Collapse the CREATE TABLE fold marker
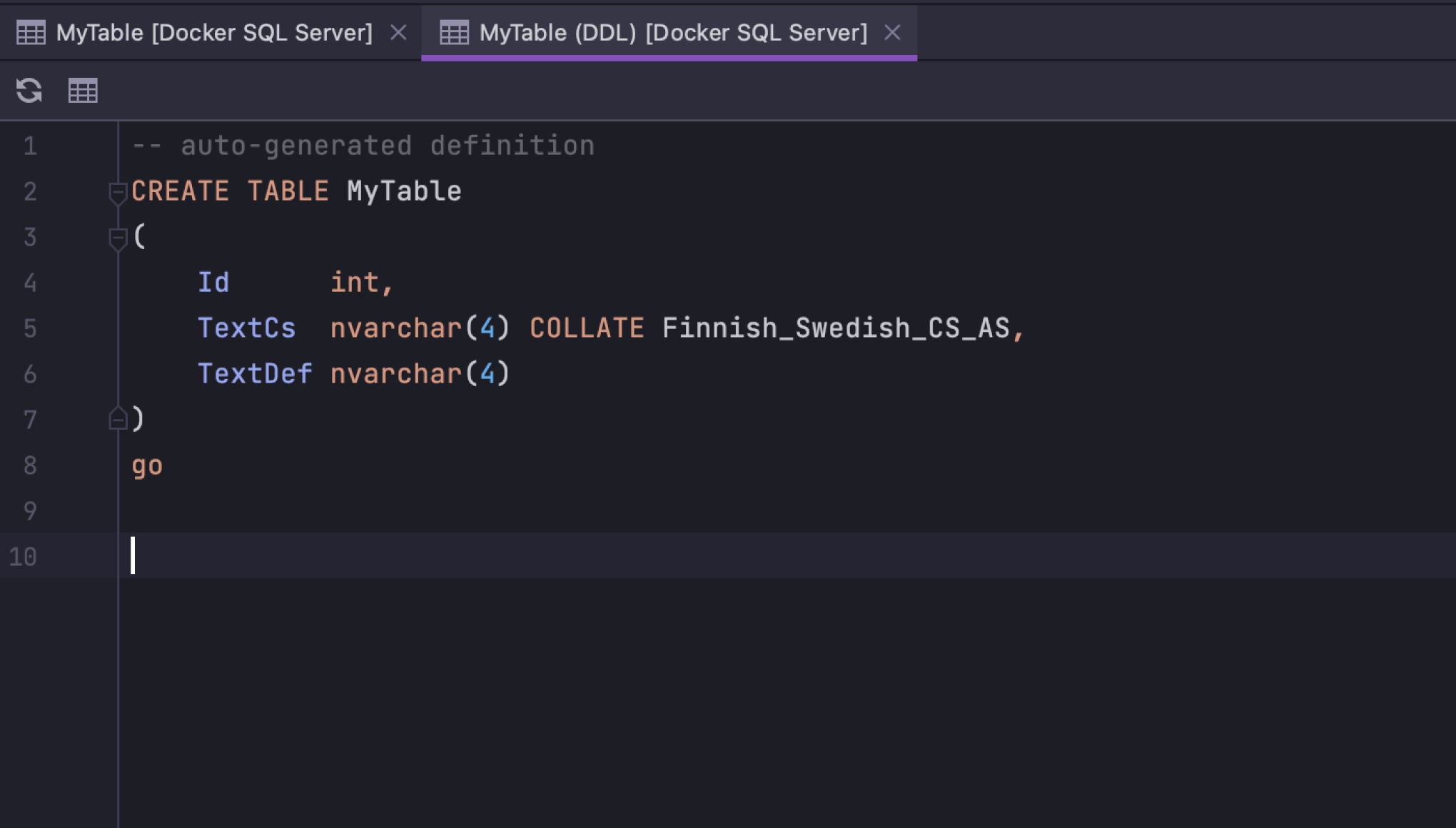Image resolution: width=1456 pixels, height=828 pixels. coord(118,192)
